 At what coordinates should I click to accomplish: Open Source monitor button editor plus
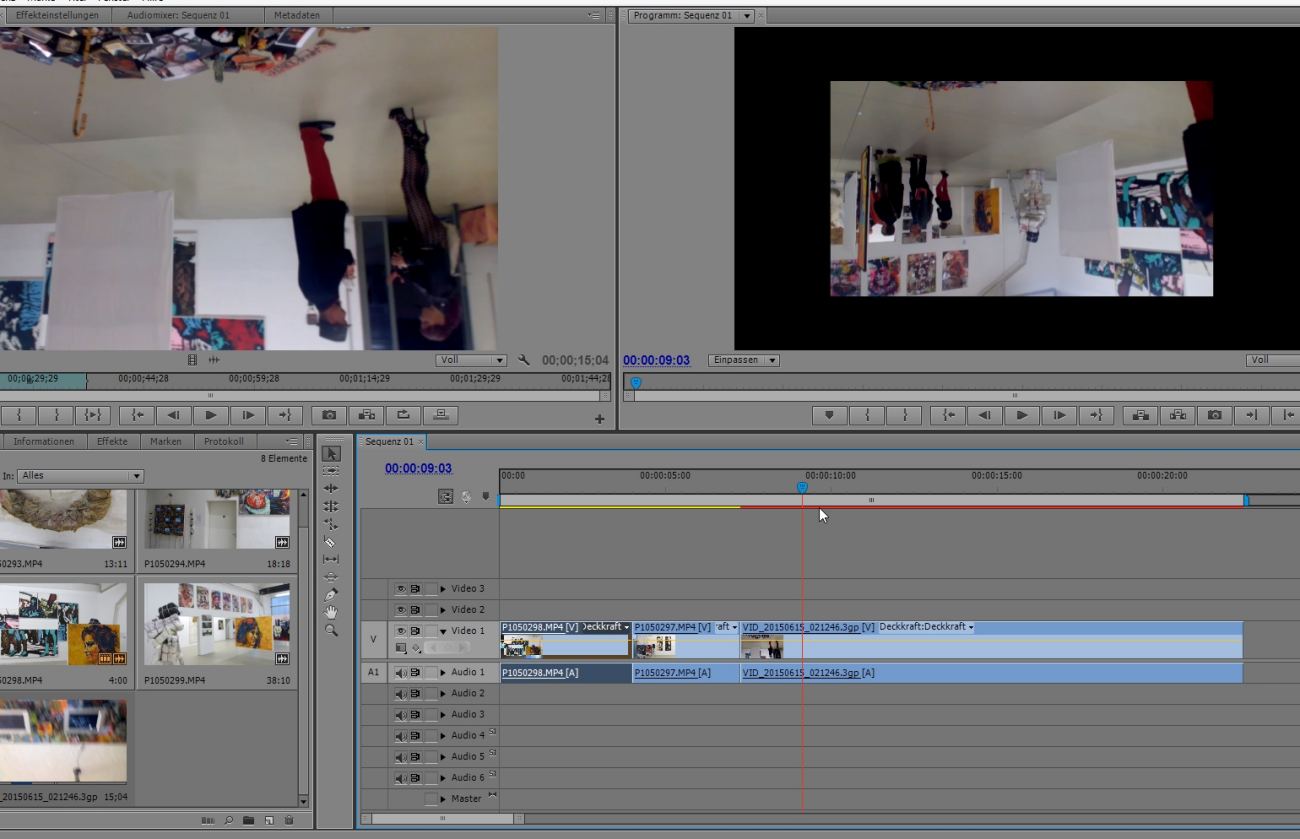click(599, 419)
